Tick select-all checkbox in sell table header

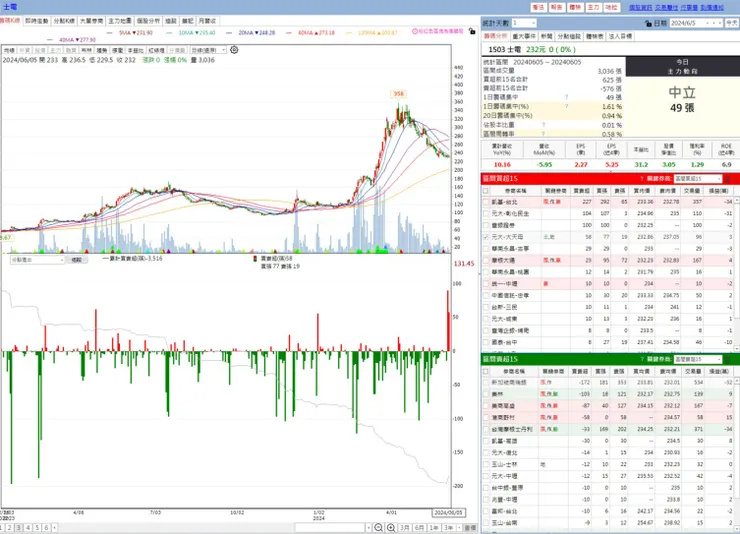(486, 371)
